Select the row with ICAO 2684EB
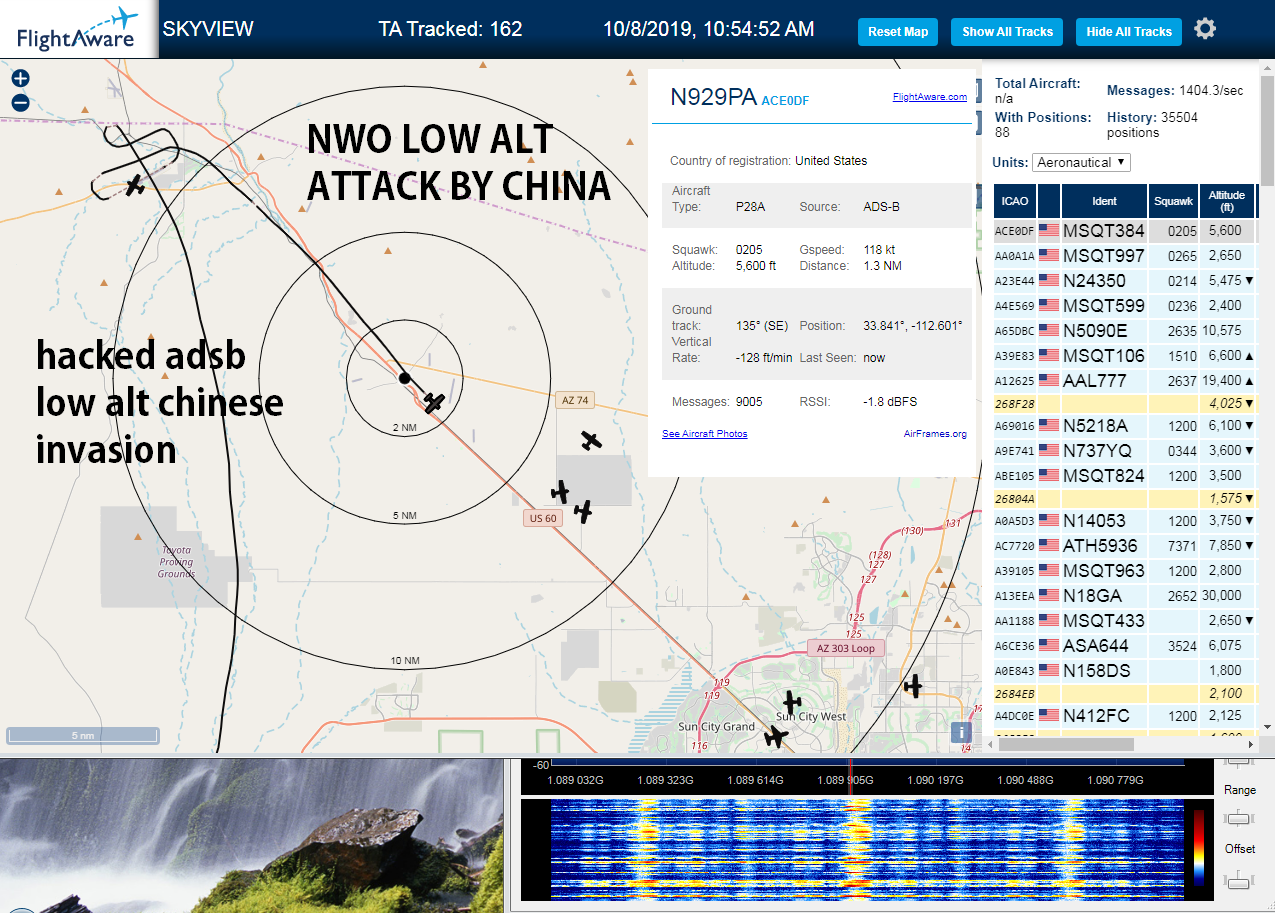 (1124, 693)
